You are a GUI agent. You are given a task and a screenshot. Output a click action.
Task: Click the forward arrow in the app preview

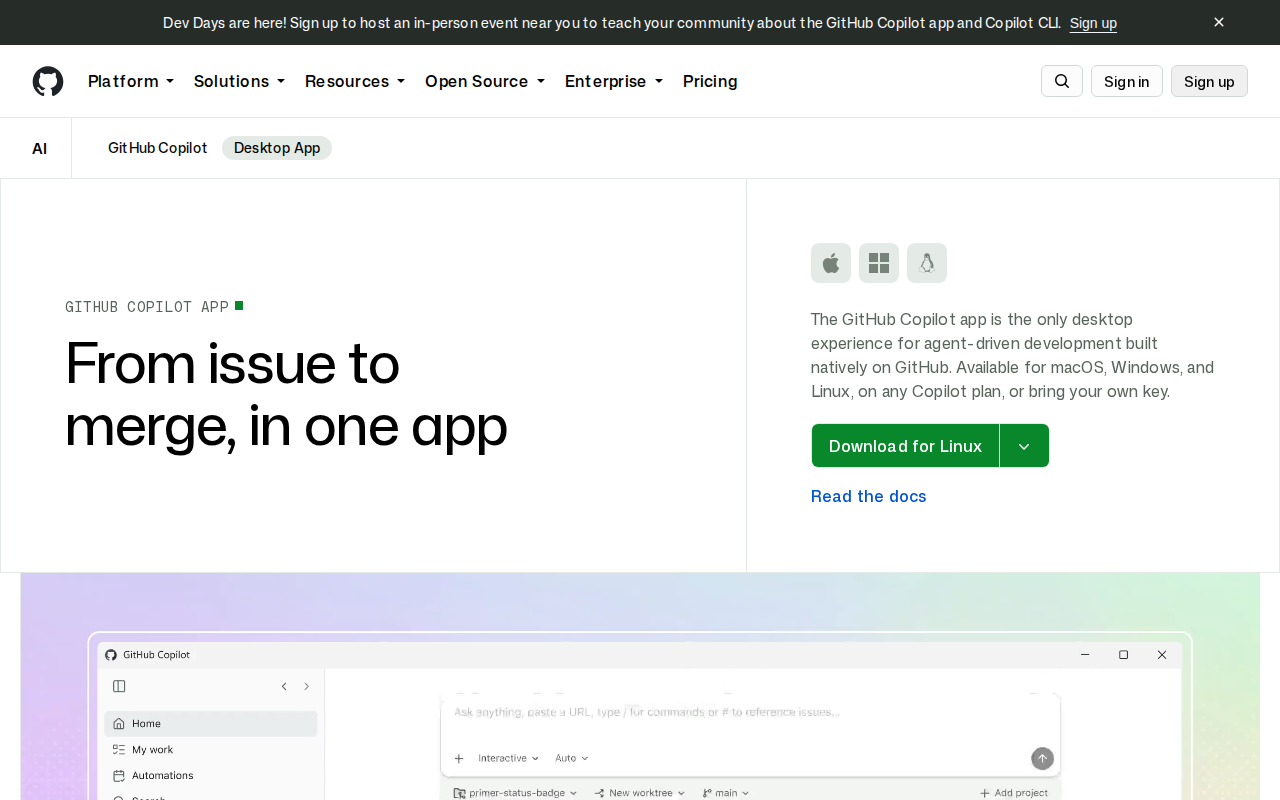click(306, 686)
